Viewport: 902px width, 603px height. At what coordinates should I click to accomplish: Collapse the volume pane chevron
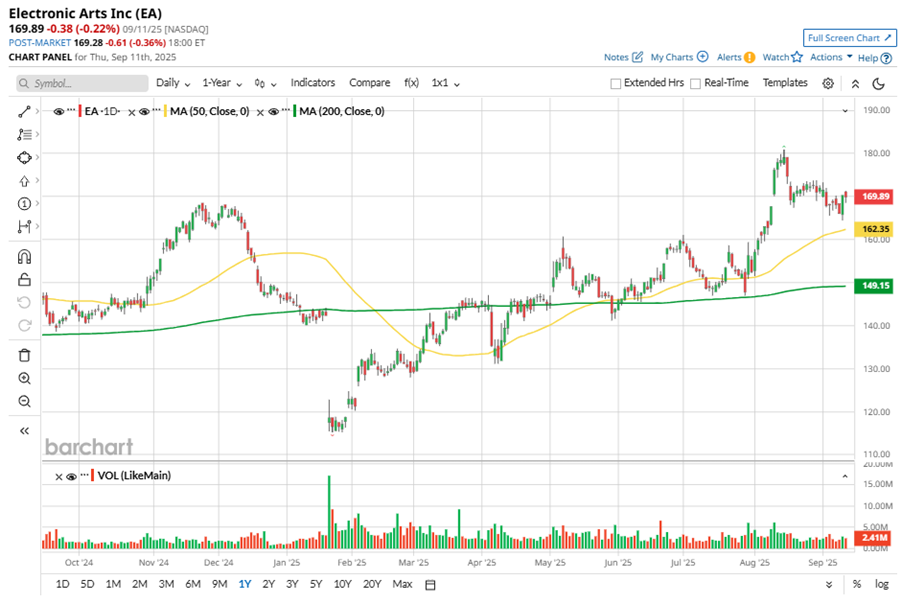click(845, 476)
